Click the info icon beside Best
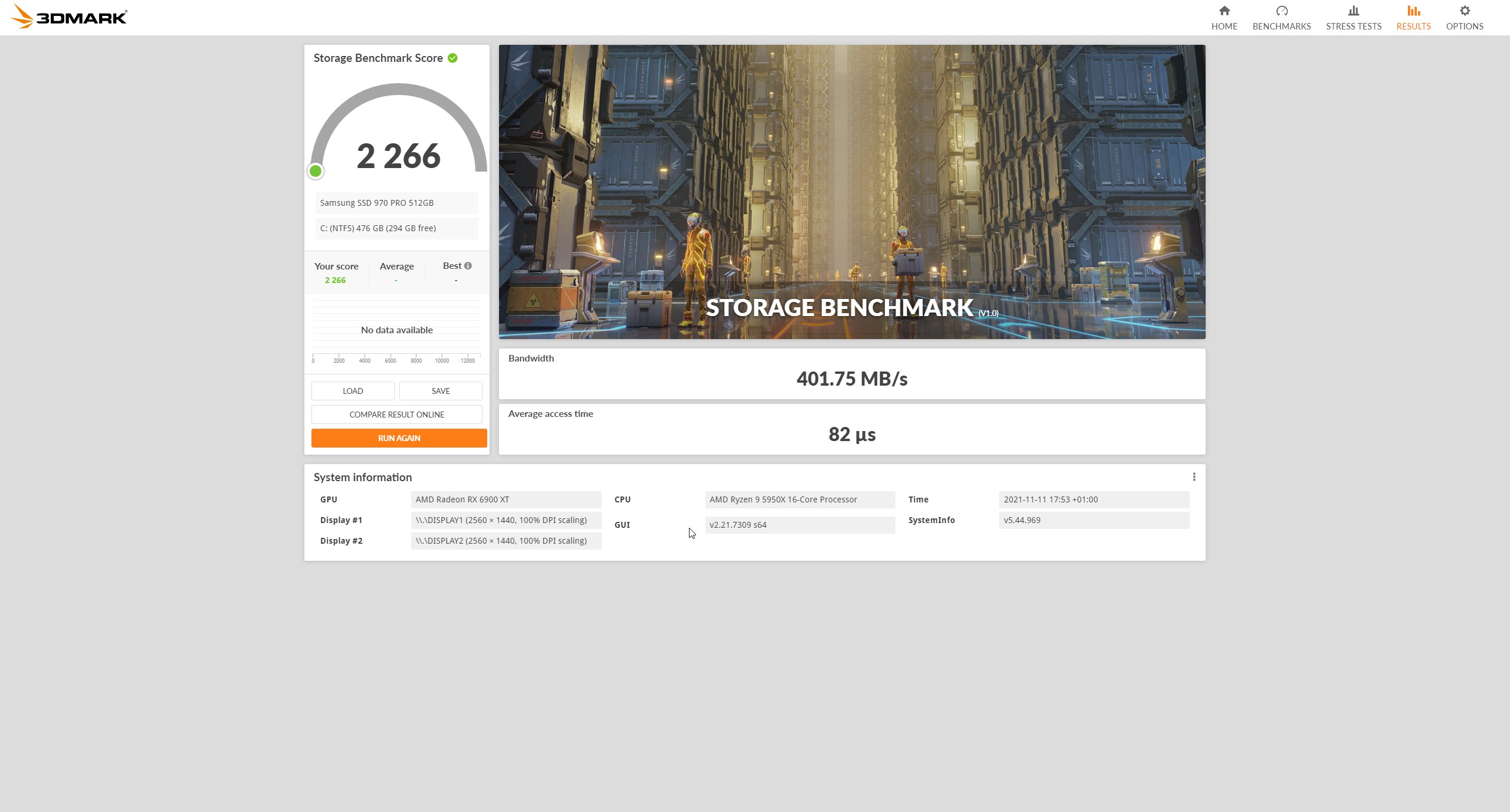 tap(468, 265)
